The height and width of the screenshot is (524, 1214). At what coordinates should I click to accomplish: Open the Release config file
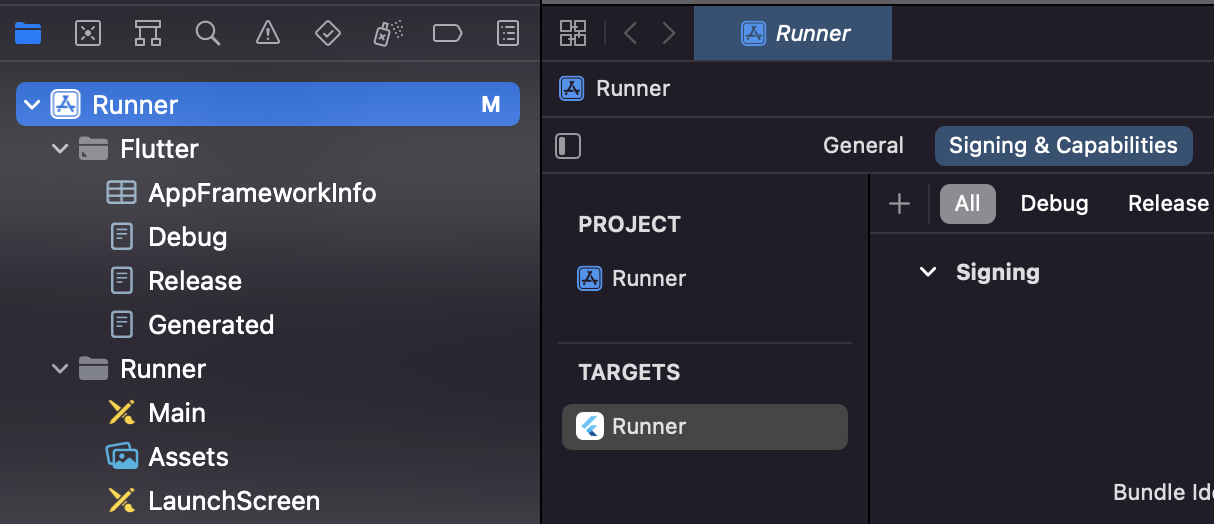coord(195,281)
